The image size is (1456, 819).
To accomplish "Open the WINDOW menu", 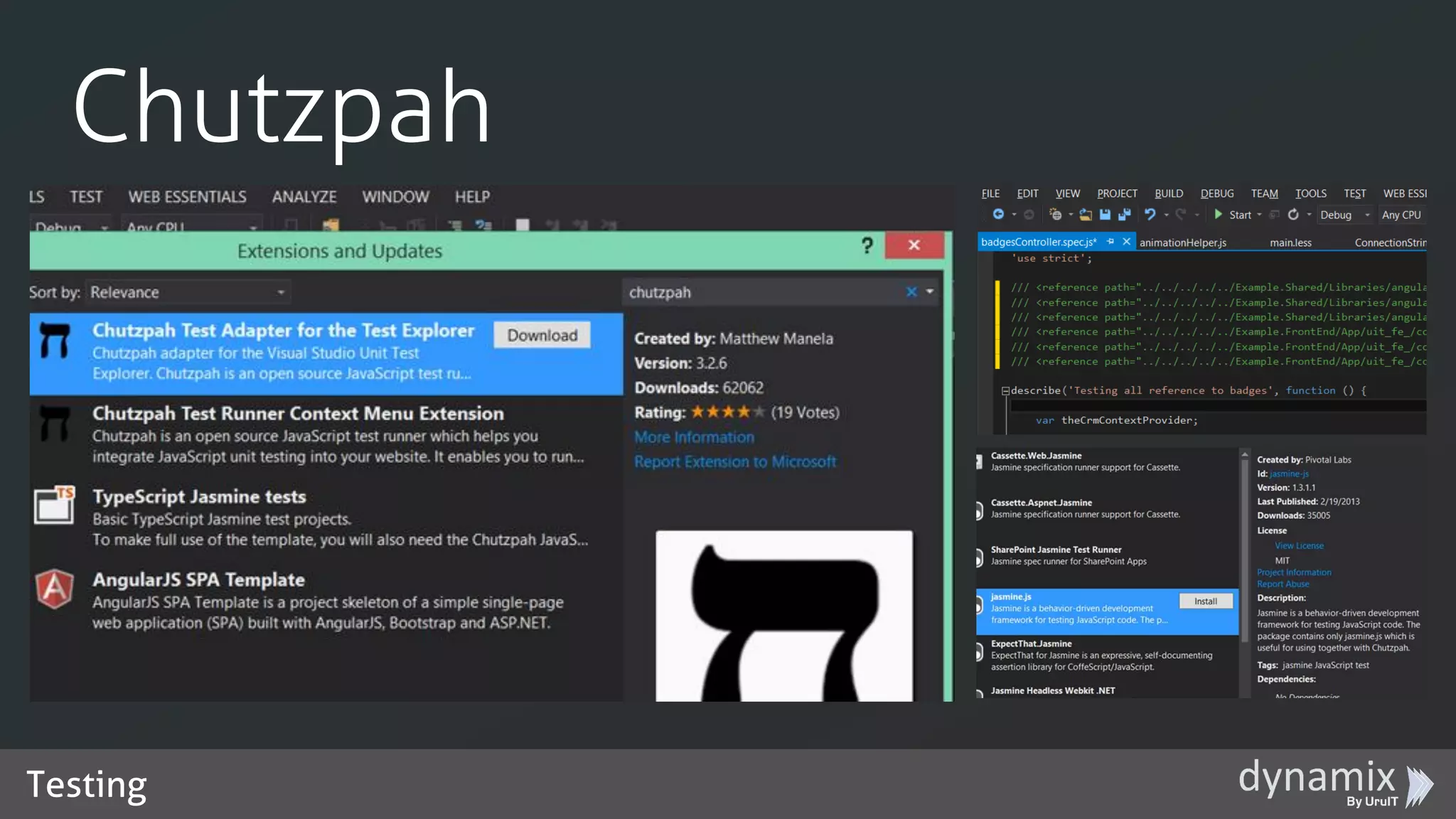I will pyautogui.click(x=395, y=197).
